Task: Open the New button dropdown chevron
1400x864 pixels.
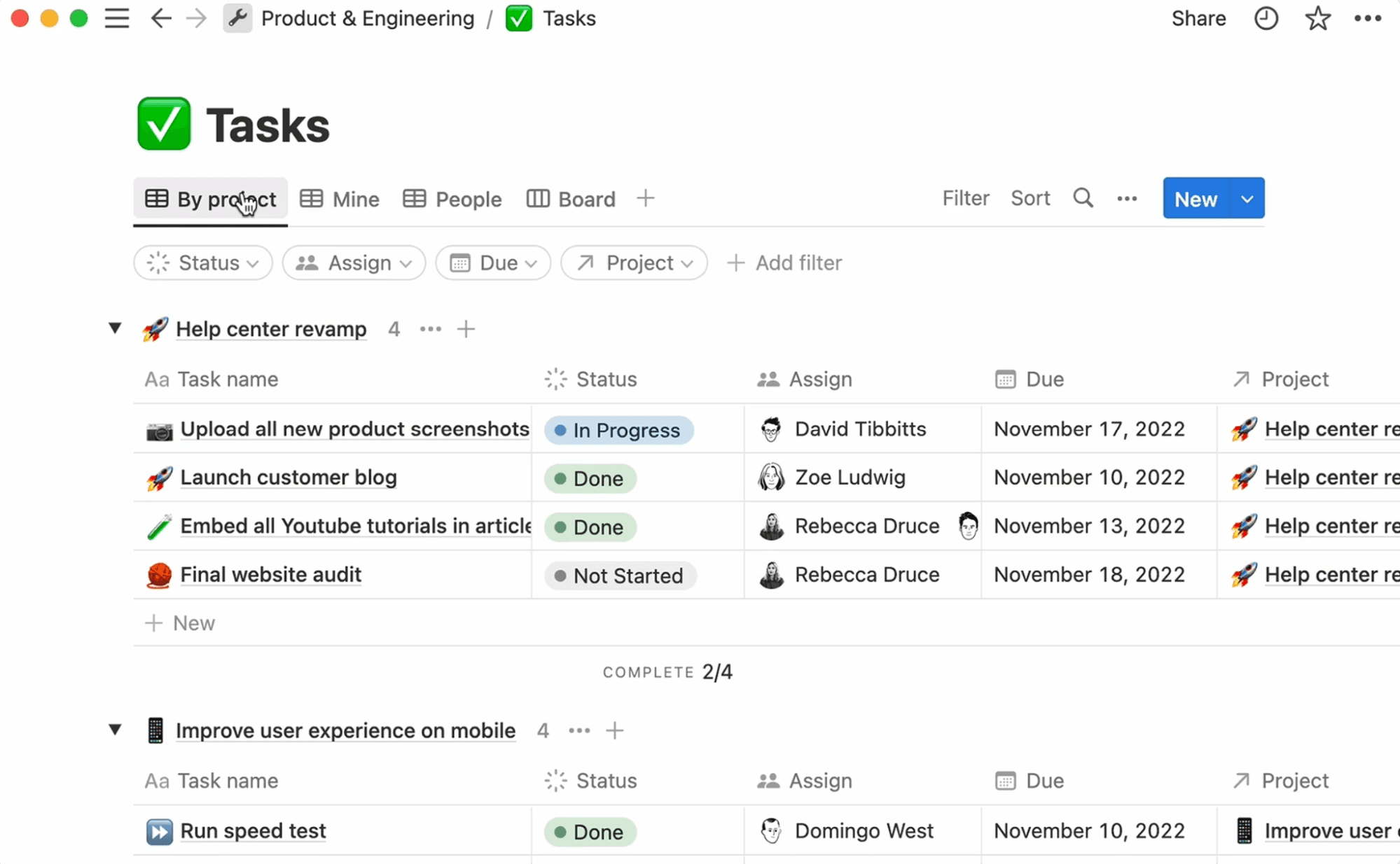Action: click(x=1247, y=198)
